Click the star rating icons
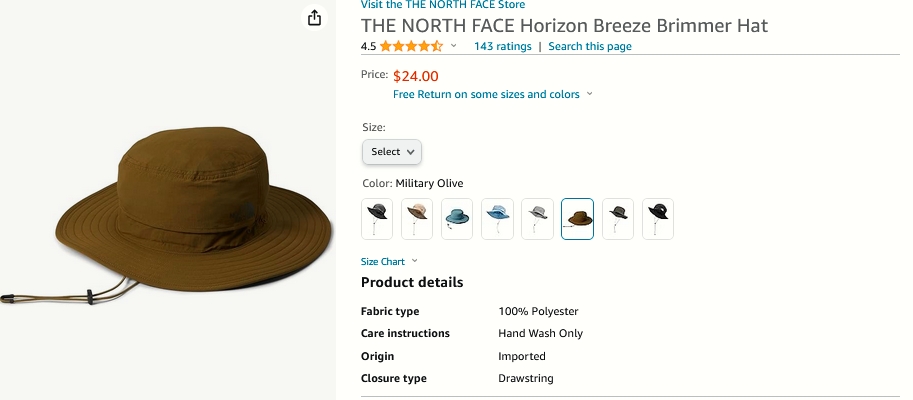This screenshot has height=400, width=913. click(411, 46)
